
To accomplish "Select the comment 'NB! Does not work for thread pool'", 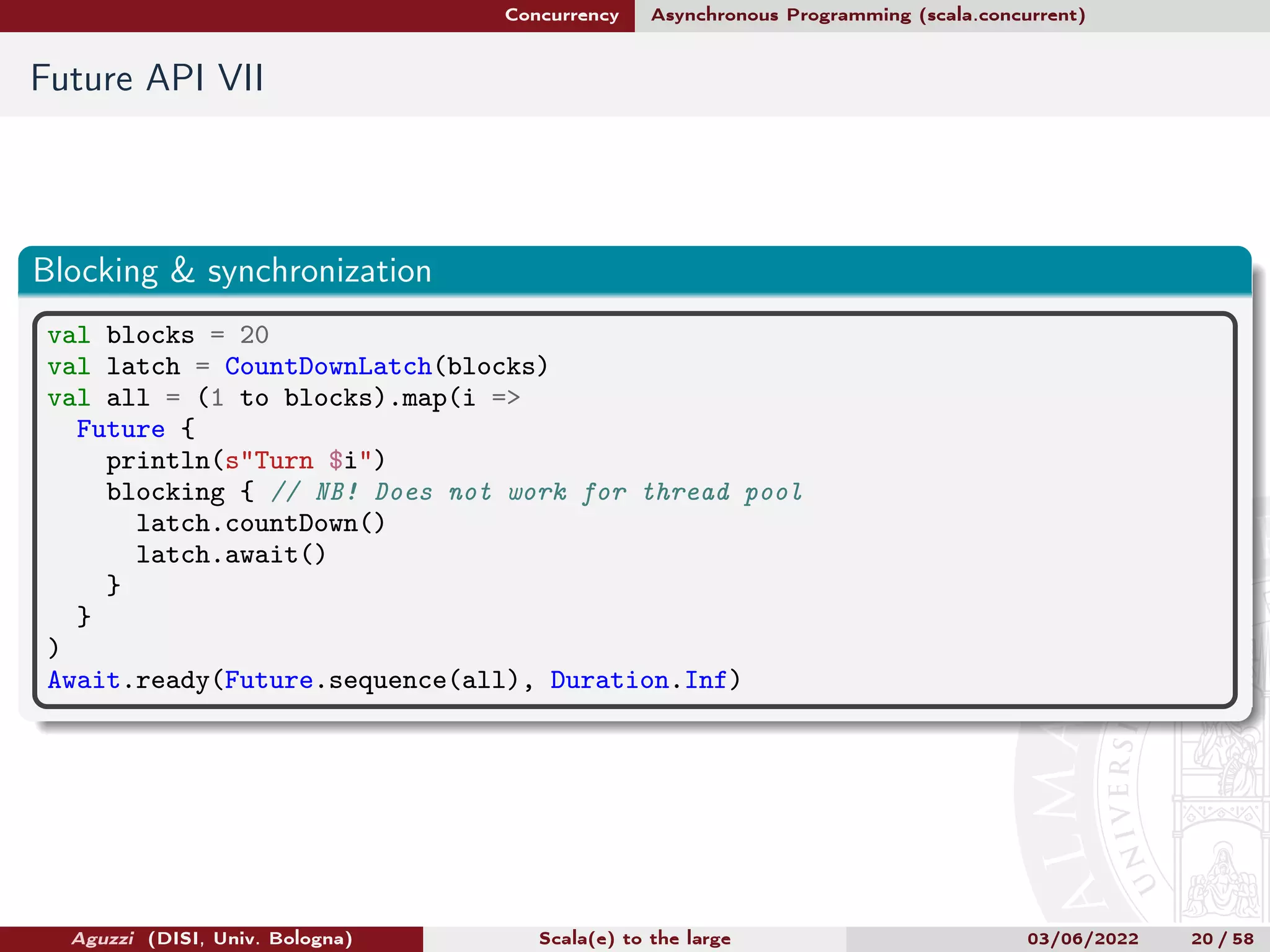I will [537, 492].
